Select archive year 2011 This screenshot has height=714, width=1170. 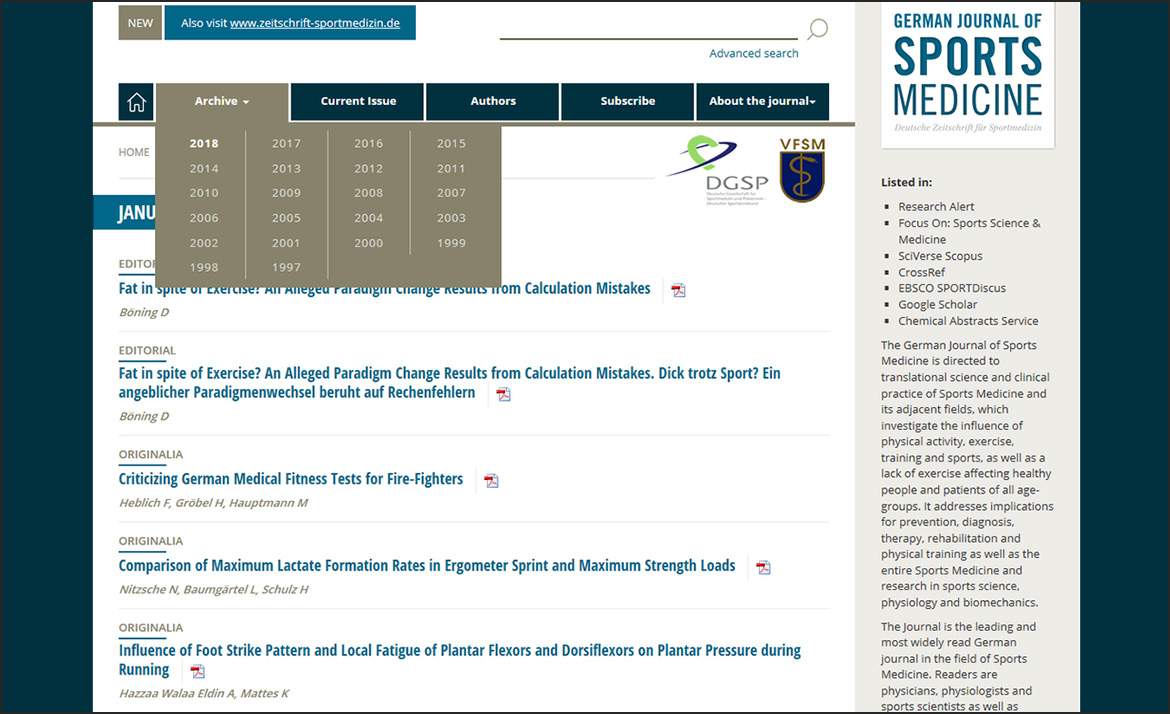coord(451,169)
